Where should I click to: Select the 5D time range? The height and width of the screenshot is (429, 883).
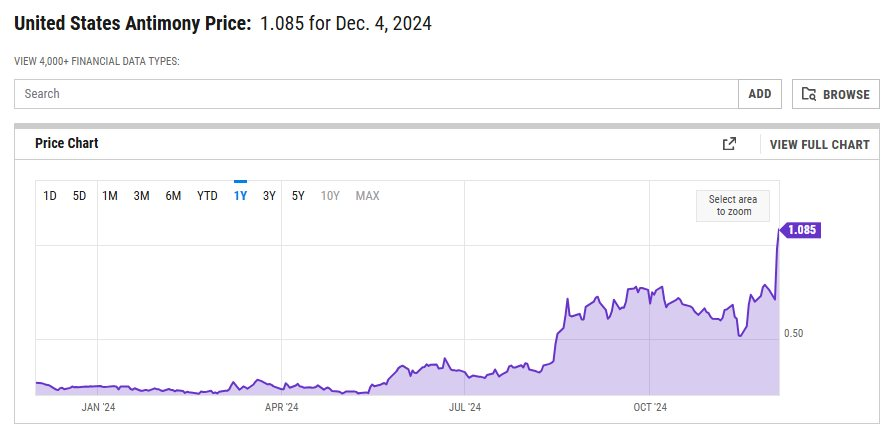(80, 196)
